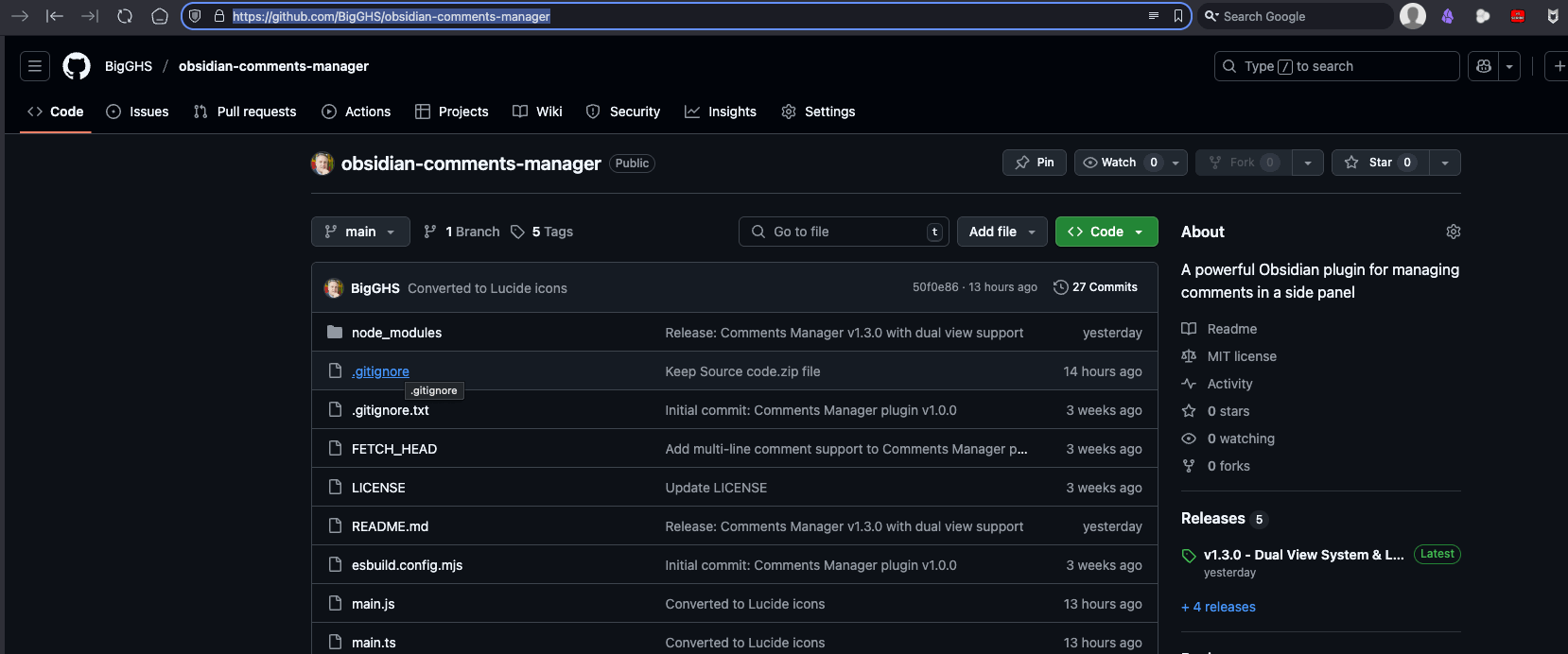1568x654 pixels.
Task: Open the Add file dropdown
Action: pyautogui.click(x=1002, y=232)
